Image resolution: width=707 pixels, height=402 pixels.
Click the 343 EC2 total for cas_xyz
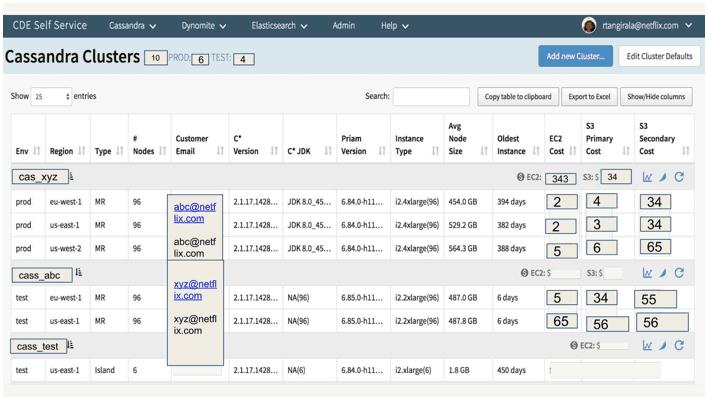pyautogui.click(x=560, y=178)
